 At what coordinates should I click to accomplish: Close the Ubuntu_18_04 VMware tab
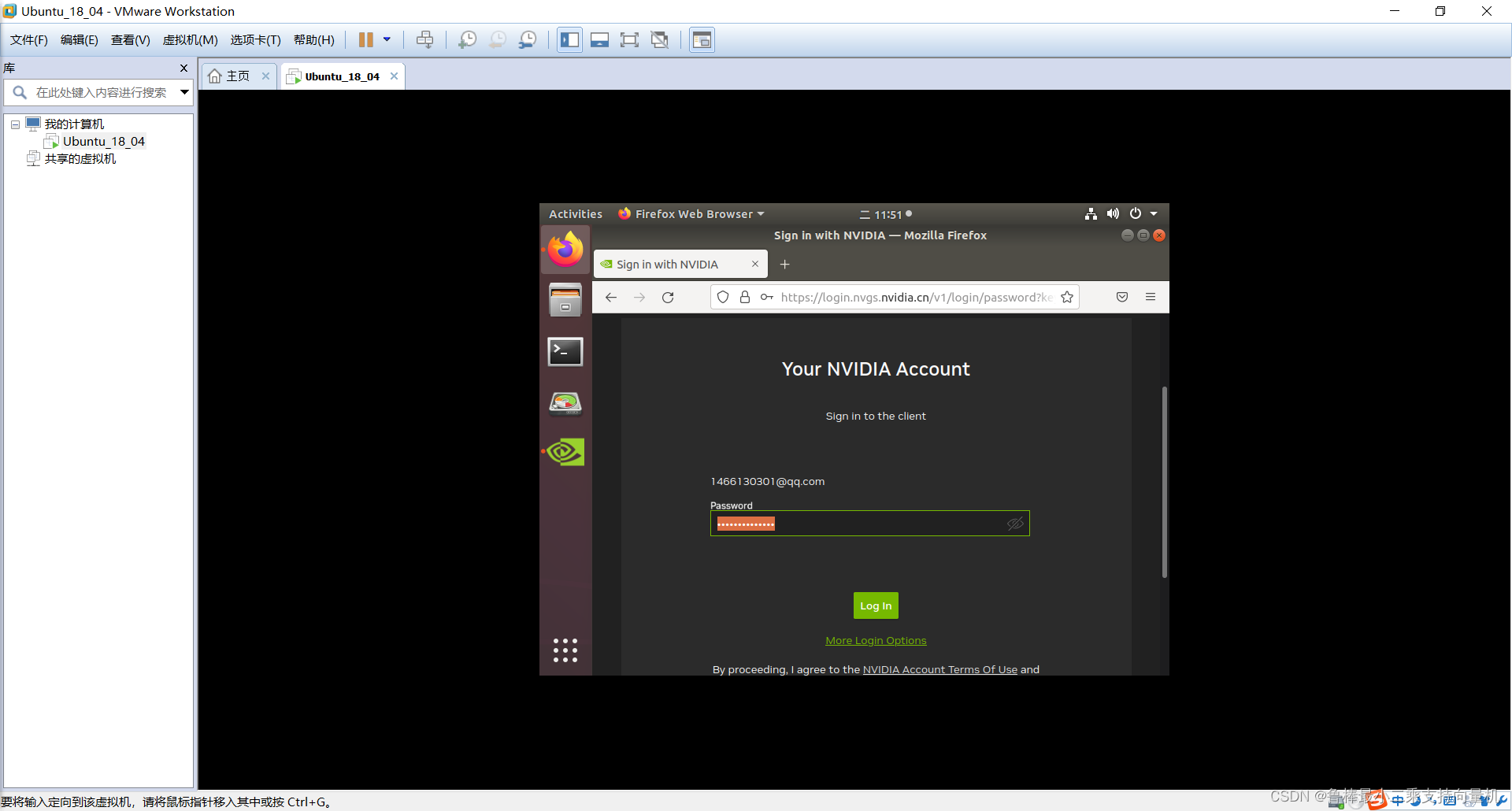[394, 76]
